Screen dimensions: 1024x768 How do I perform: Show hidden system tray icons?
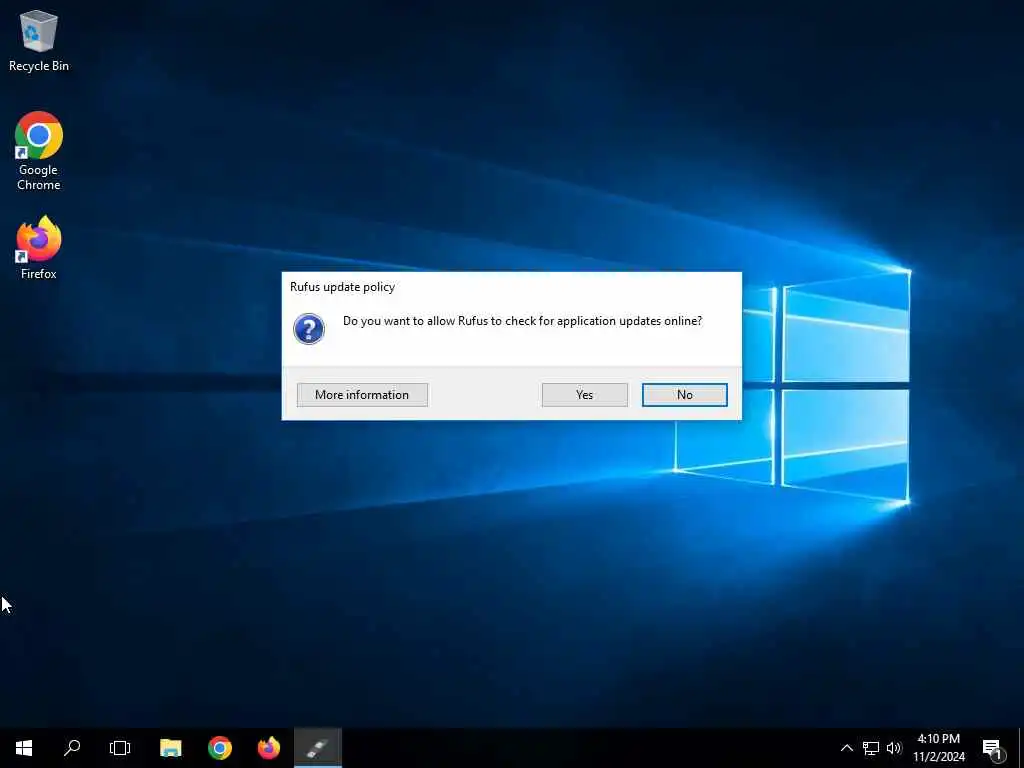(846, 748)
